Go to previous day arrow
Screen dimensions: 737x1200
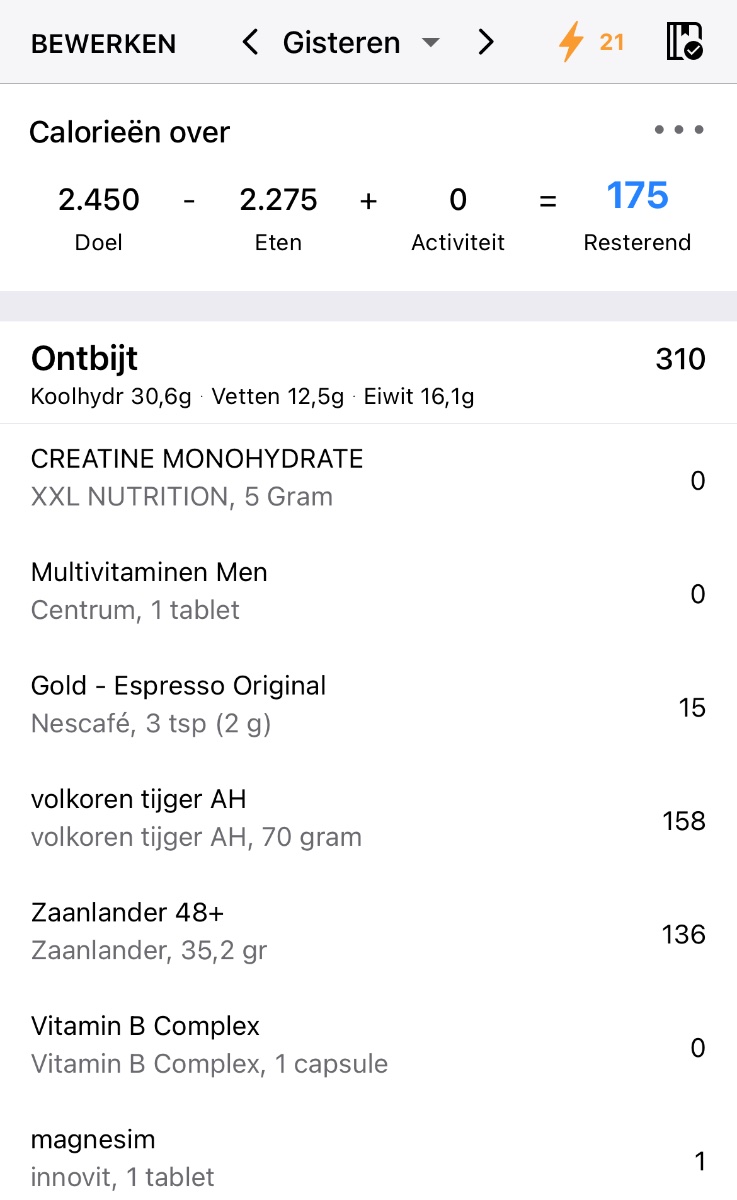tap(250, 43)
